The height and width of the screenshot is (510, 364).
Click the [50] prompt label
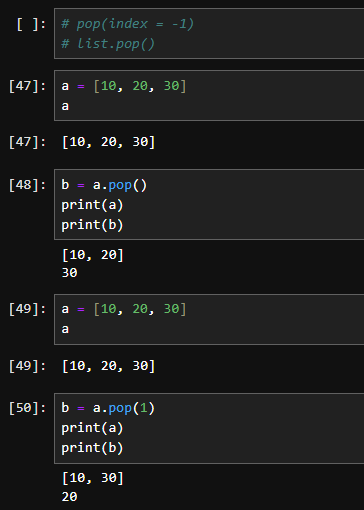pos(27,408)
